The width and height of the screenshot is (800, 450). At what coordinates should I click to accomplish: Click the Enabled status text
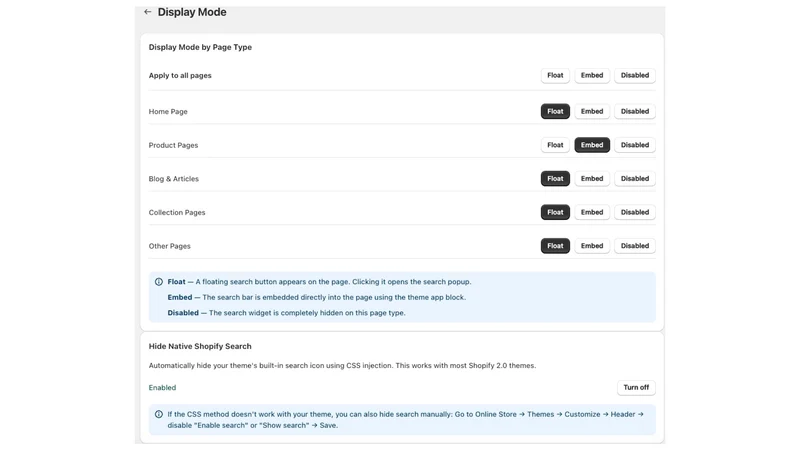point(162,388)
